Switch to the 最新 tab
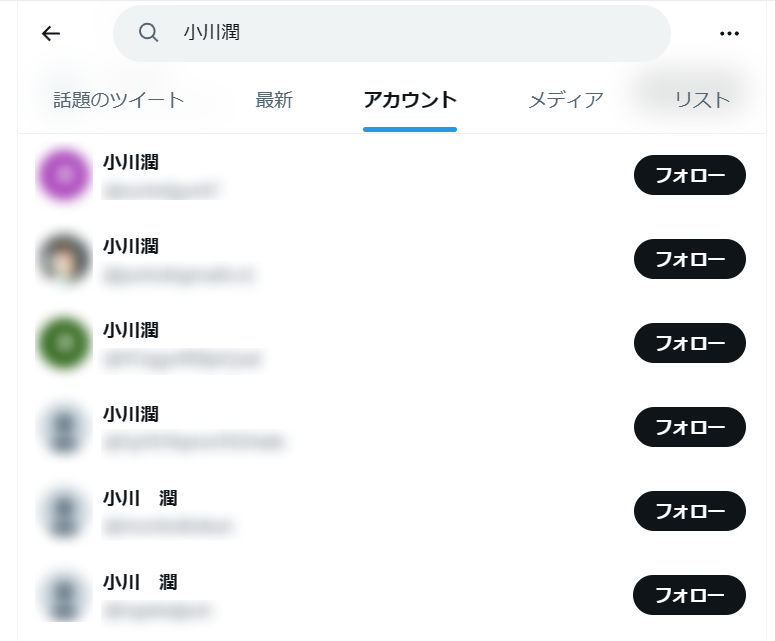775x641 pixels. pos(274,100)
